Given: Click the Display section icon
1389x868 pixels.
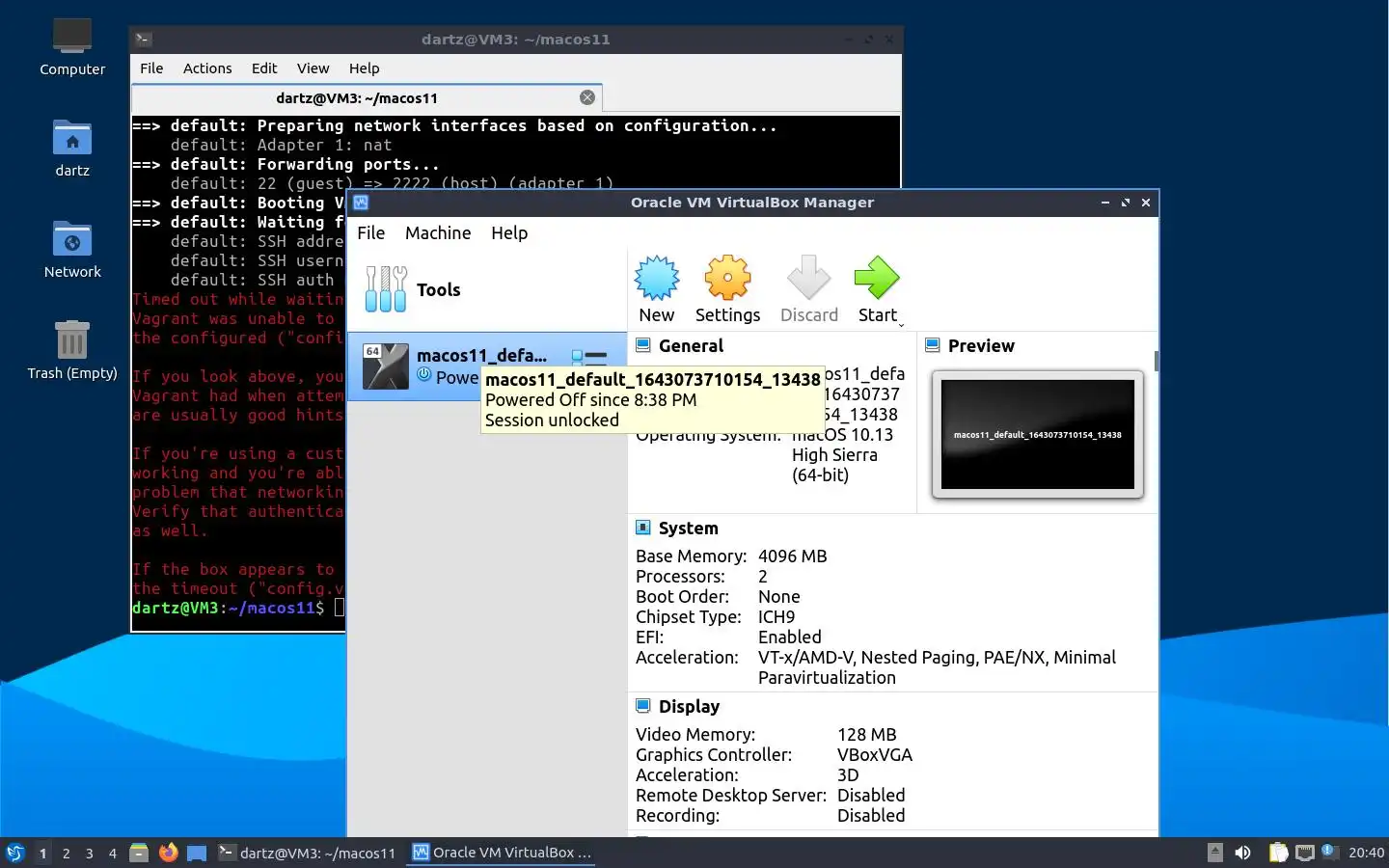Looking at the screenshot, I should pos(643,706).
